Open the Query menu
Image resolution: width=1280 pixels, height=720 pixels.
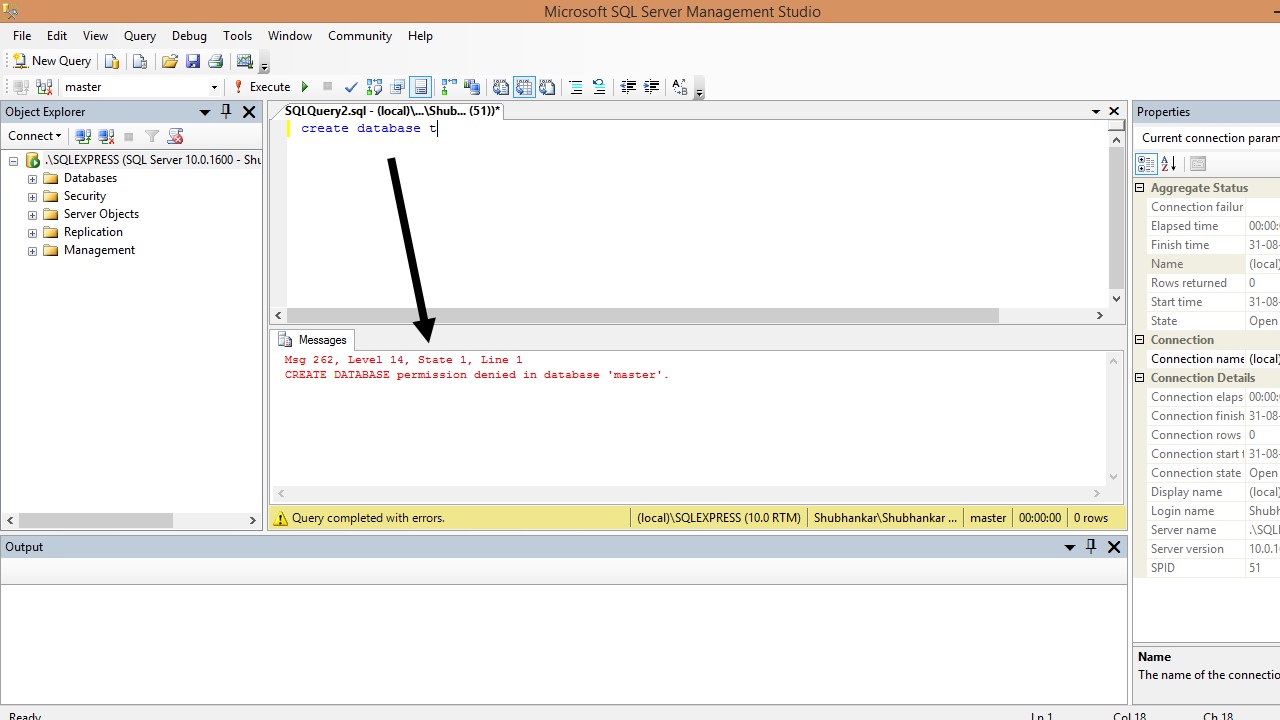(x=140, y=36)
